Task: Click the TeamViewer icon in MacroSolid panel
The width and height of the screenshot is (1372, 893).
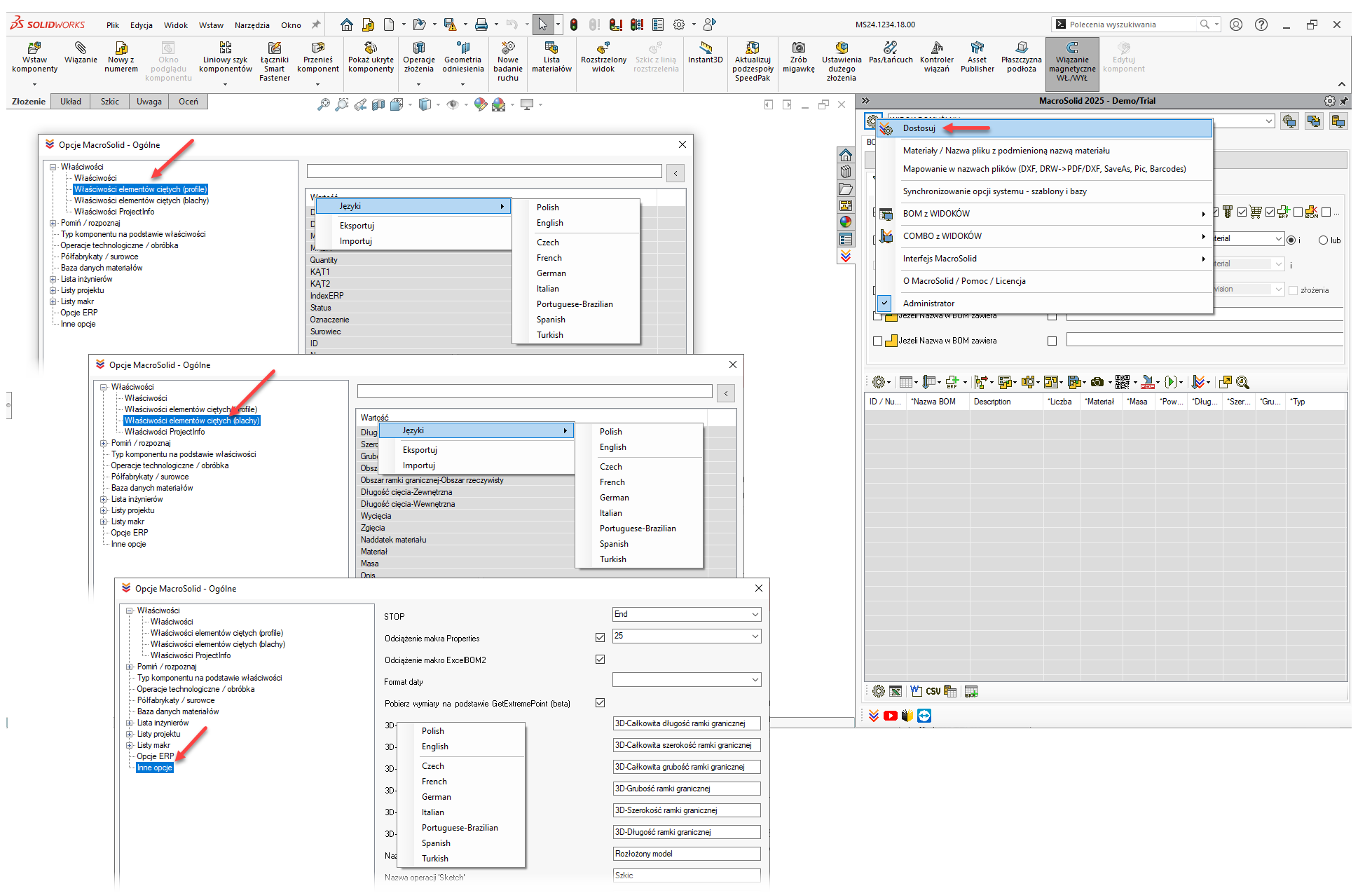Action: point(924,716)
